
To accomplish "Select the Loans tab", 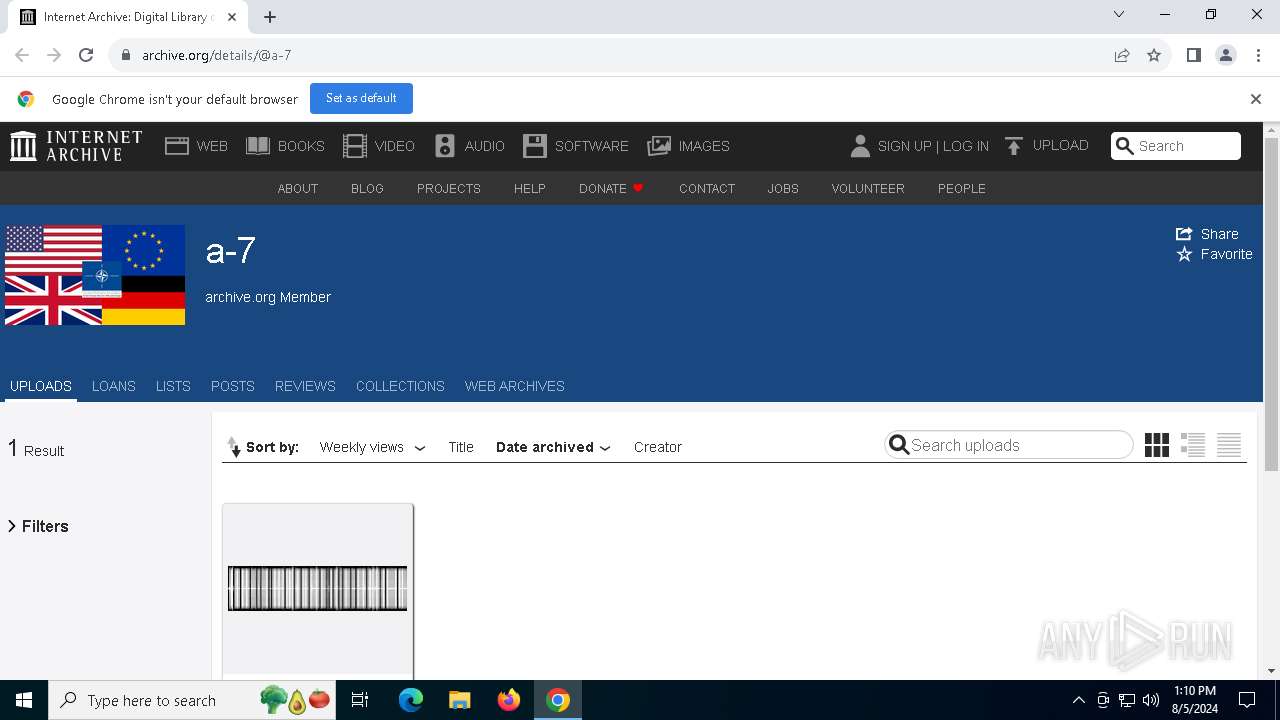I will click(114, 386).
